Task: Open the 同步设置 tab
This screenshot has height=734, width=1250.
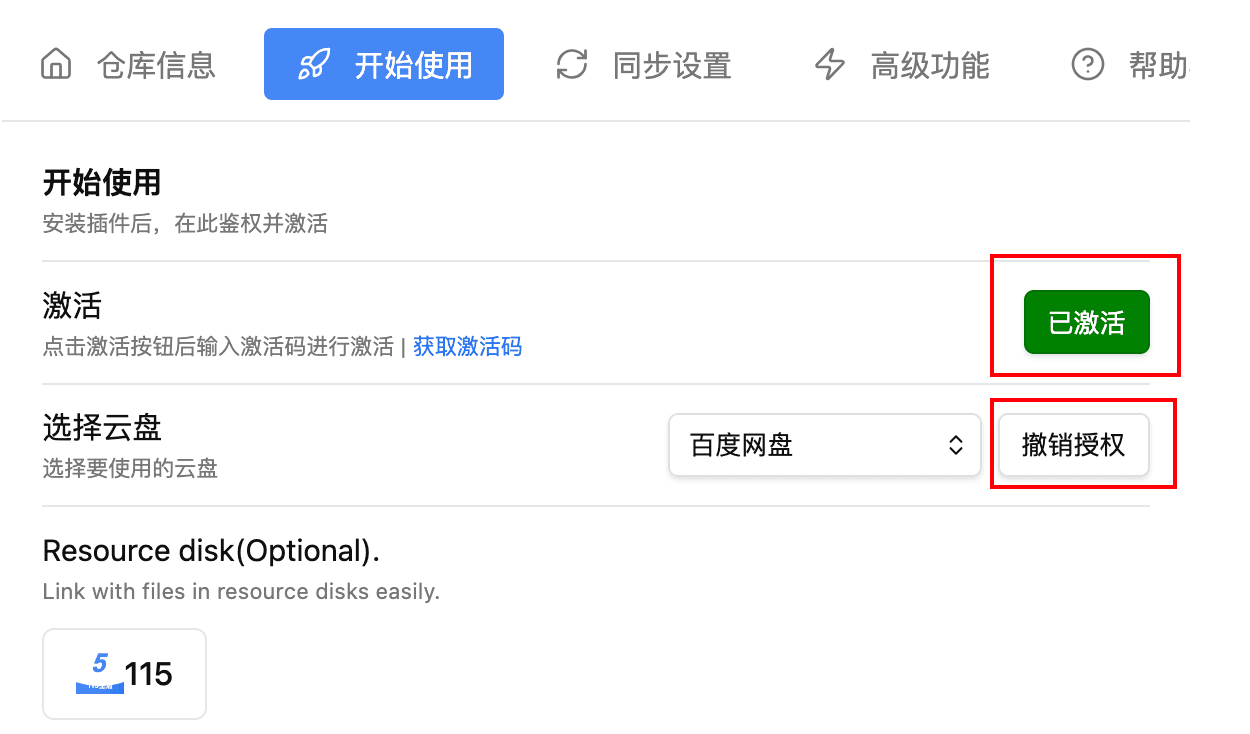Action: tap(672, 66)
